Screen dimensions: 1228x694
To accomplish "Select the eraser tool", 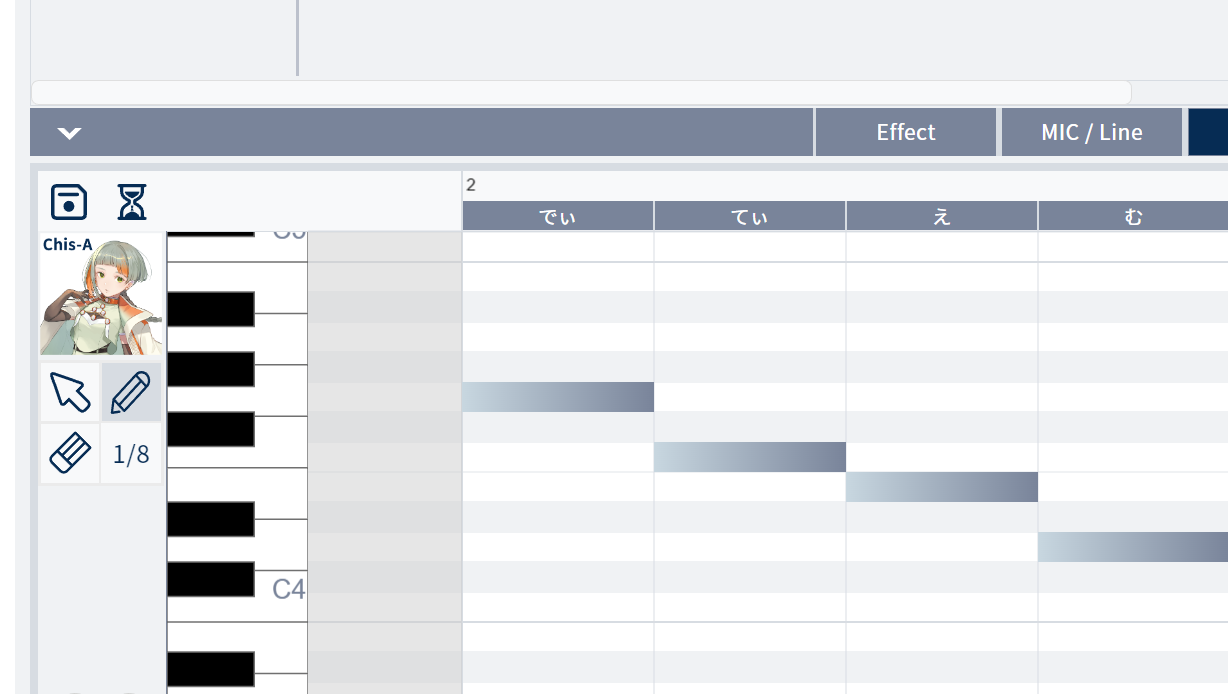I will click(x=70, y=454).
